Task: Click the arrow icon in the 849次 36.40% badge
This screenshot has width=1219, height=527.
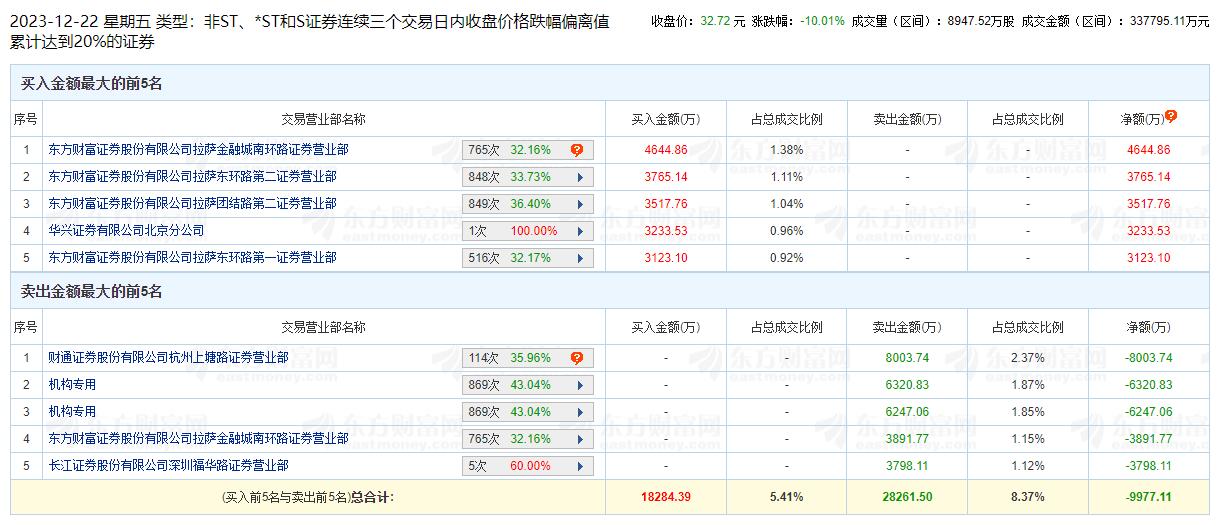Action: (x=579, y=204)
